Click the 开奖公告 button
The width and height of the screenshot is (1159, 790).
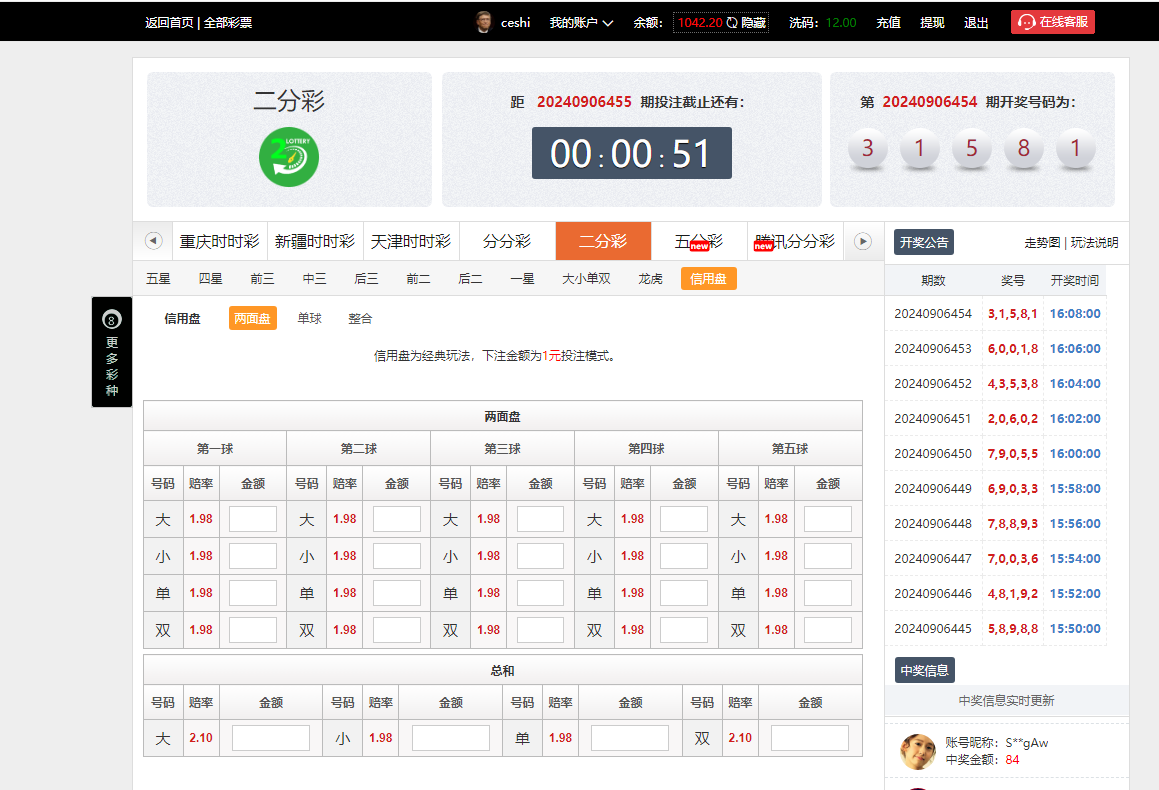coord(923,242)
